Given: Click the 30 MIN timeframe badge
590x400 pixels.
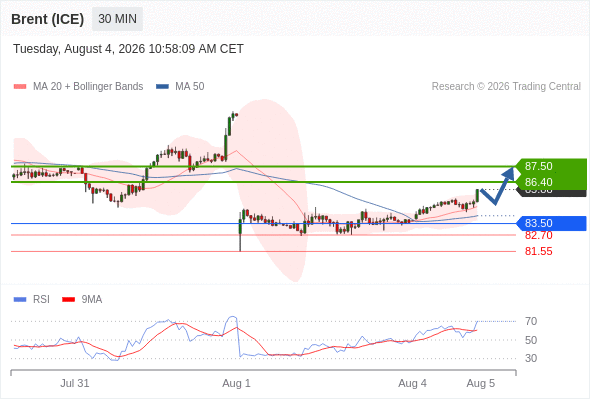Looking at the screenshot, I should pos(117,18).
